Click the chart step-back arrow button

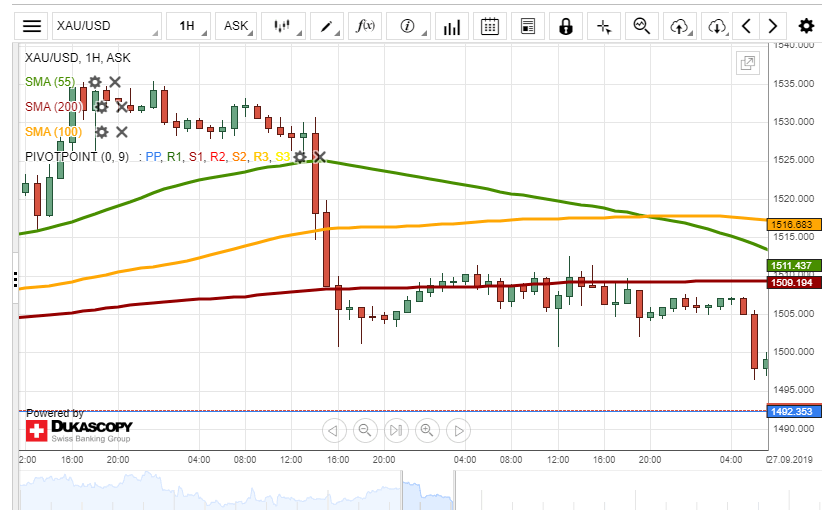(x=334, y=431)
